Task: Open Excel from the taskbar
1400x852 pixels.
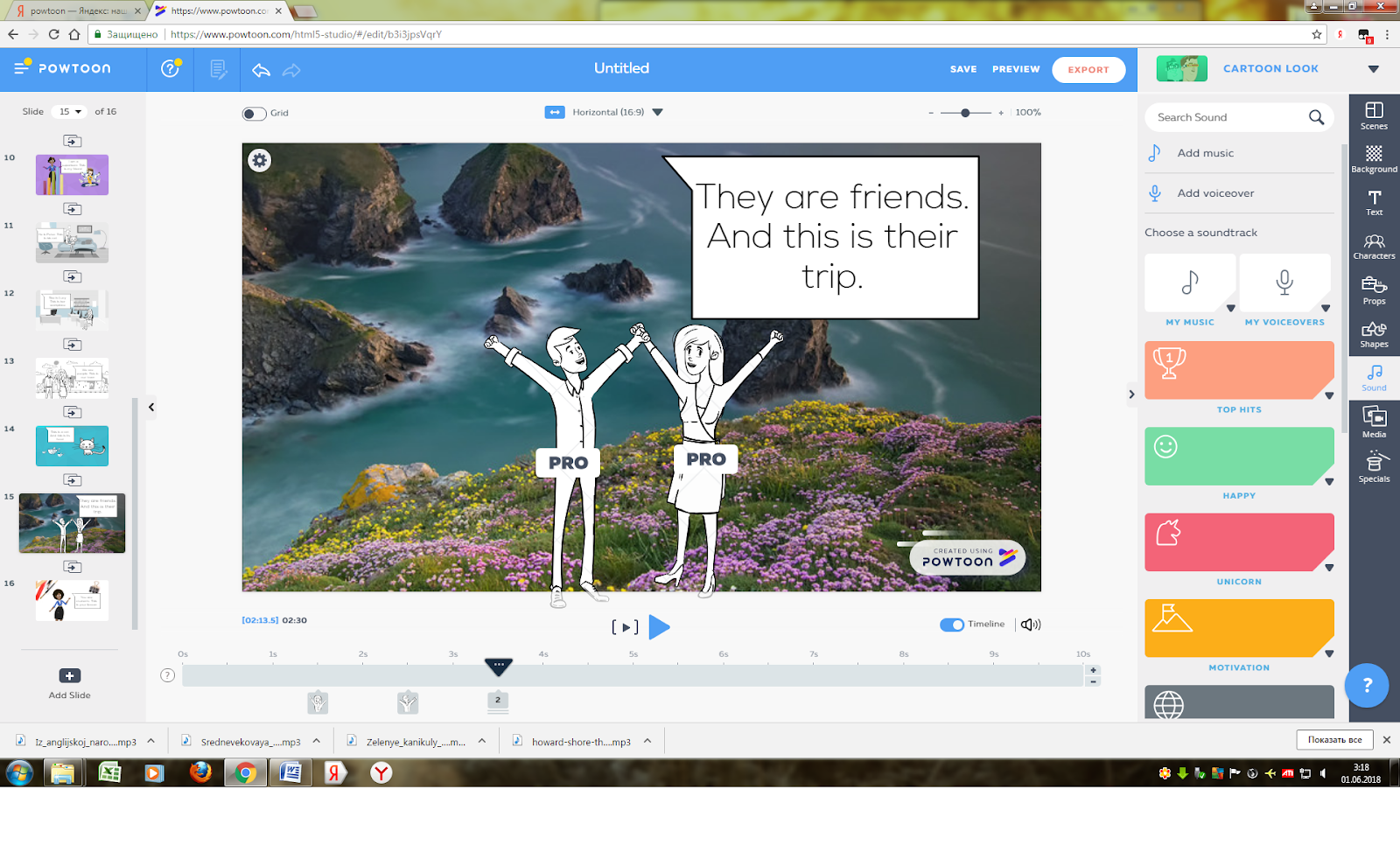Action: tap(109, 772)
